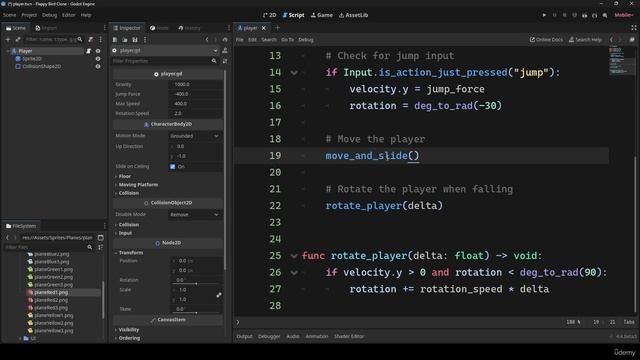This screenshot has height=360, width=640.
Task: Switch to the History dock tab
Action: [x=189, y=28]
